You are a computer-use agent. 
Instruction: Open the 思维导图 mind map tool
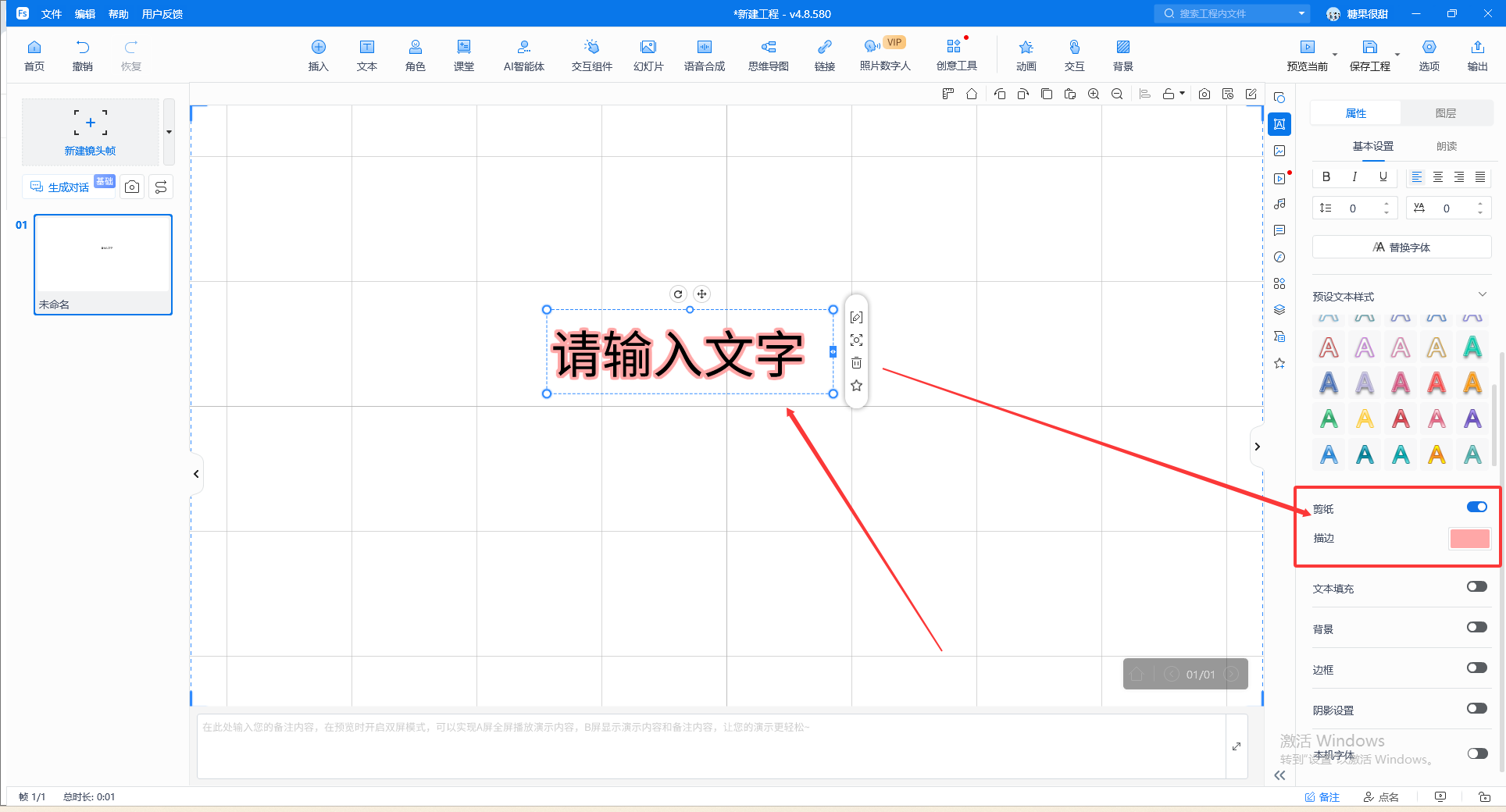click(769, 55)
